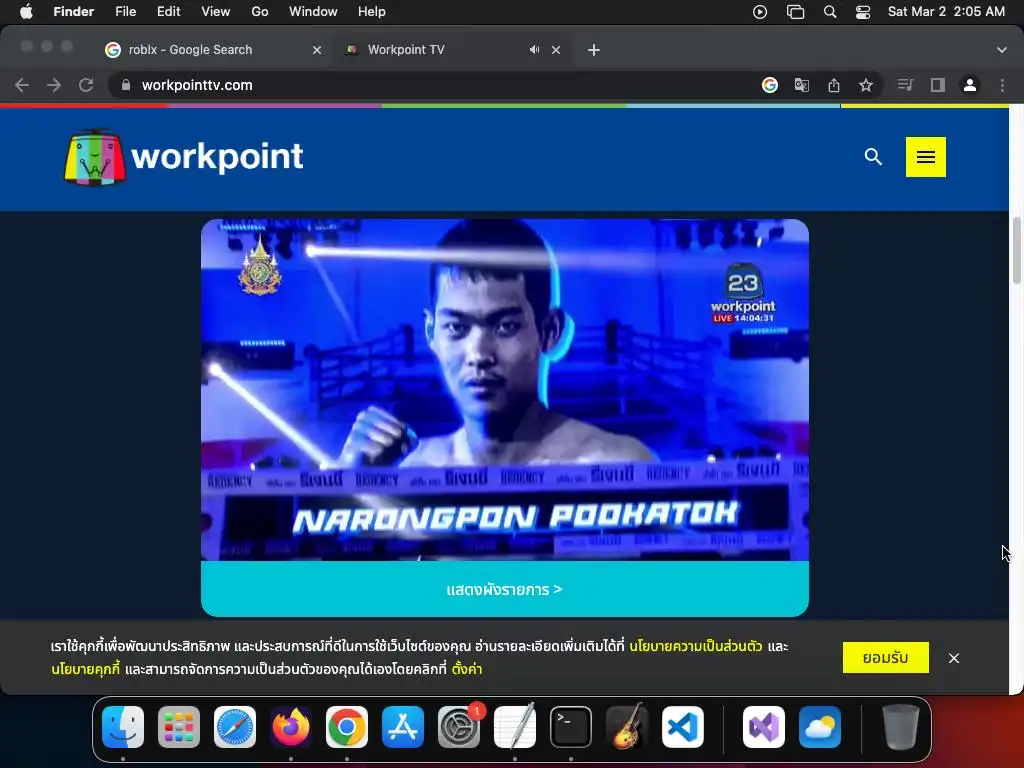Viewport: 1024px width, 768px height.
Task: Open the cloud weather app in Dock
Action: [820, 727]
